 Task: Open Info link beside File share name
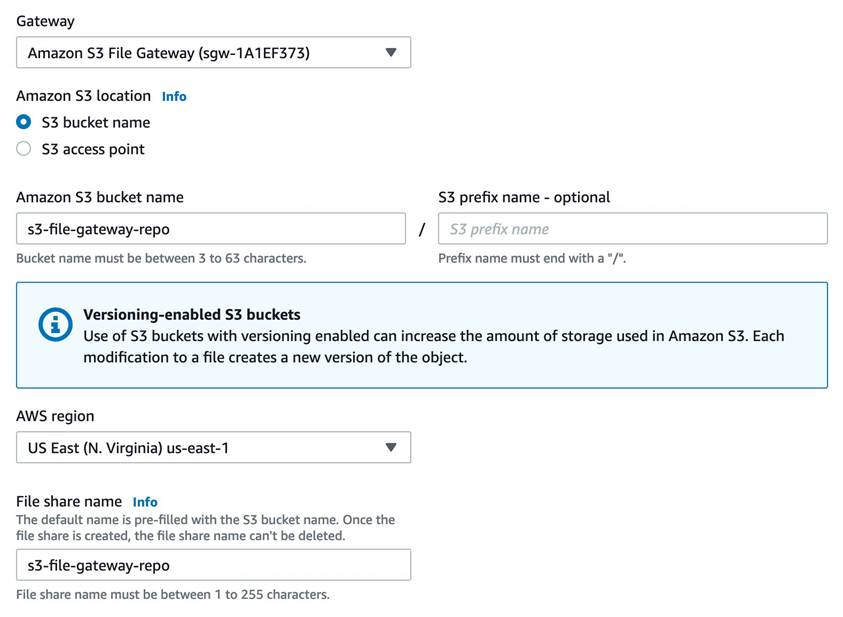pos(145,502)
